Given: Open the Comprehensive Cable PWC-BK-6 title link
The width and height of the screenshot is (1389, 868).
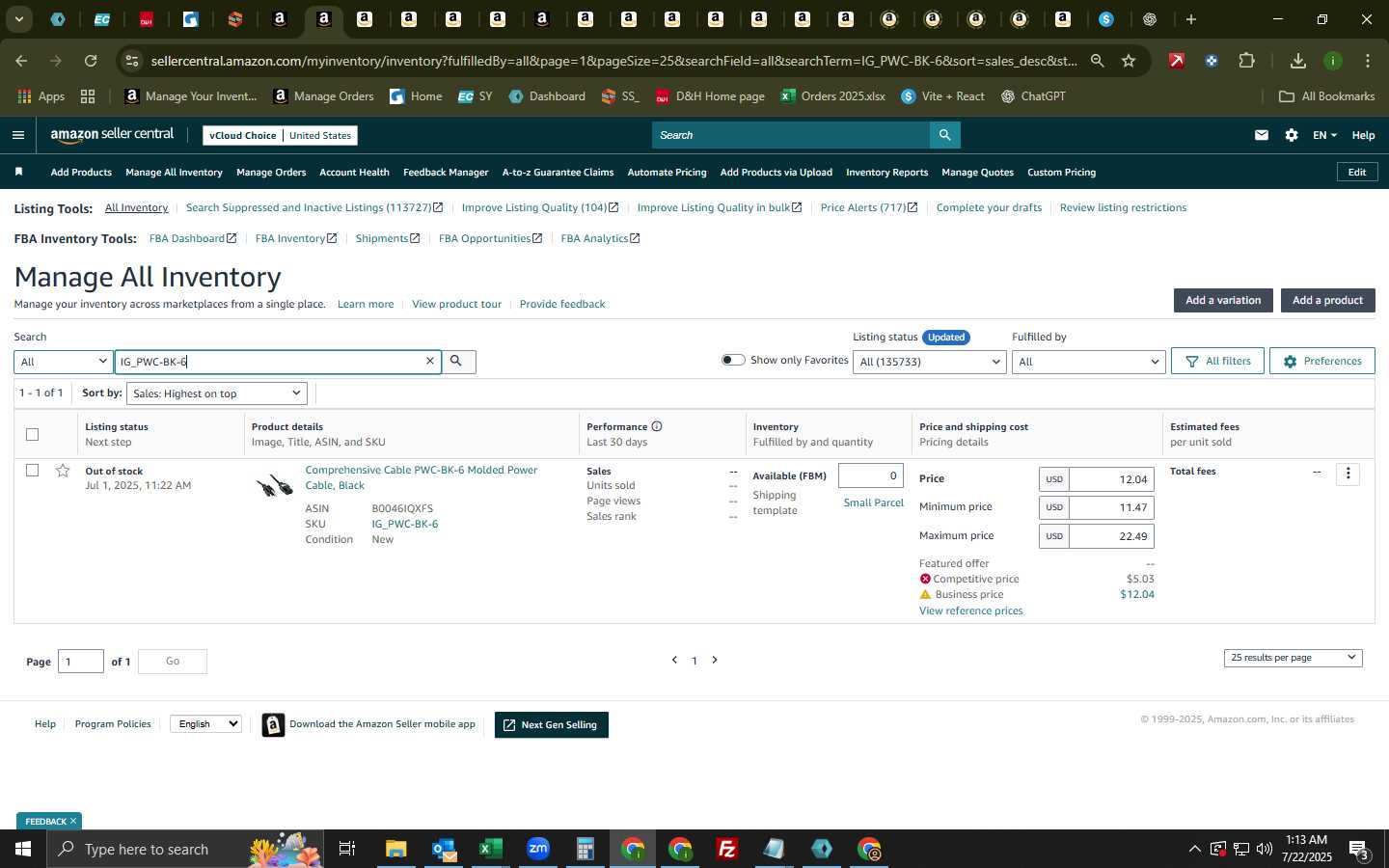Looking at the screenshot, I should (421, 477).
